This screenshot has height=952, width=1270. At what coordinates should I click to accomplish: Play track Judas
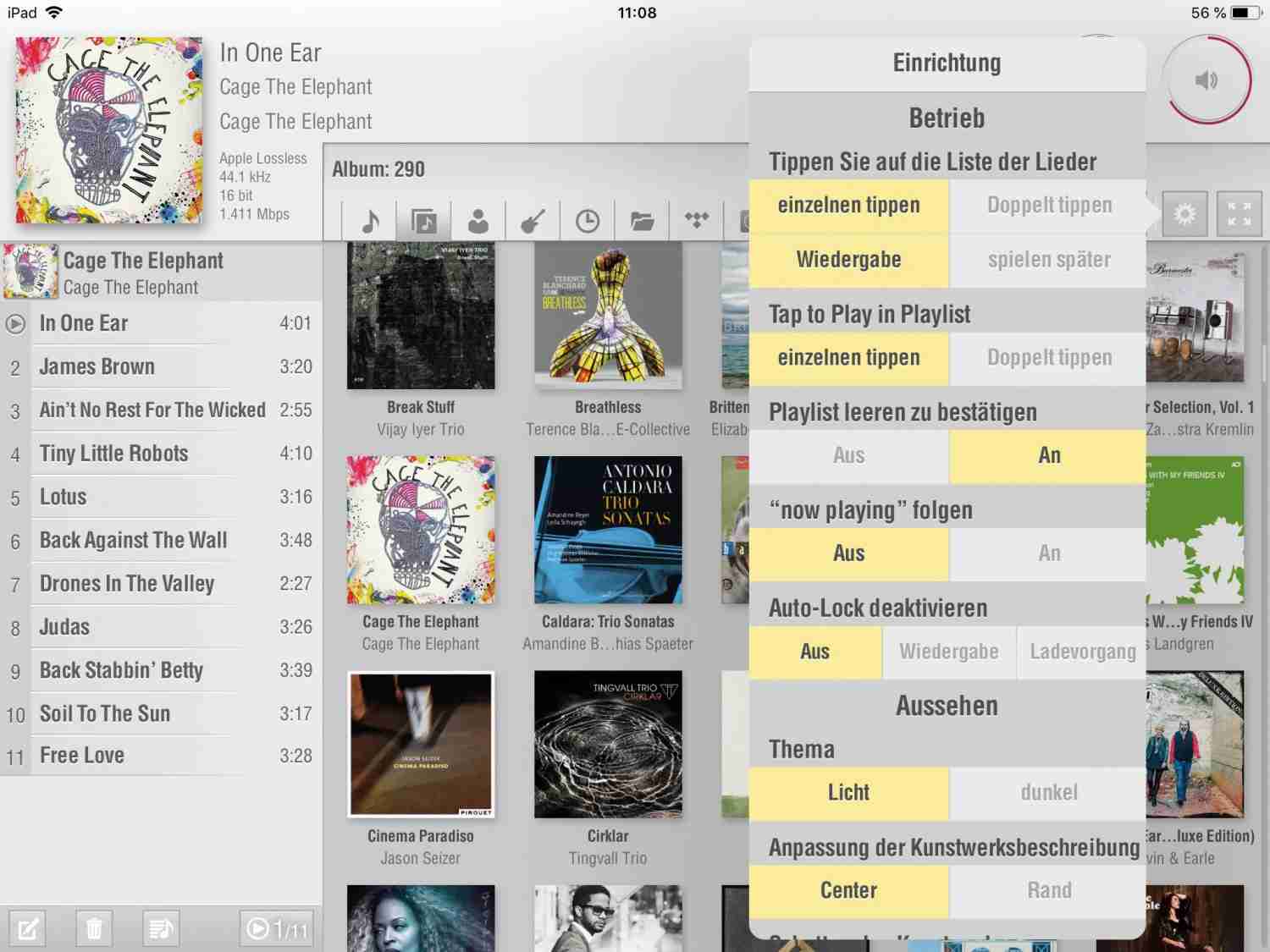161,627
